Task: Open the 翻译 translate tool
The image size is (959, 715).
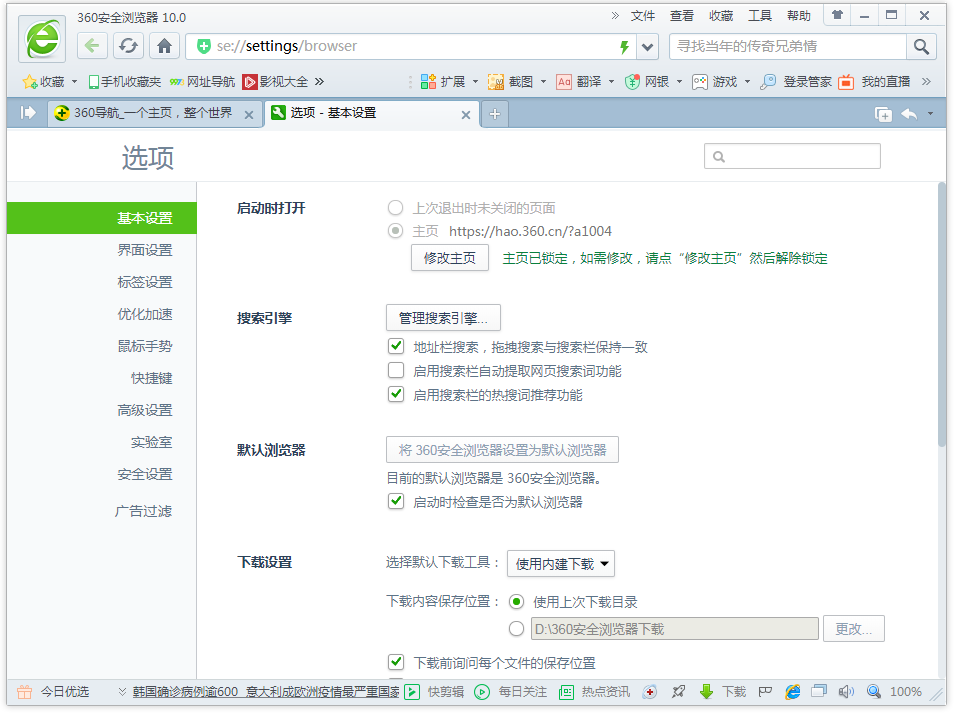Action: (579, 82)
